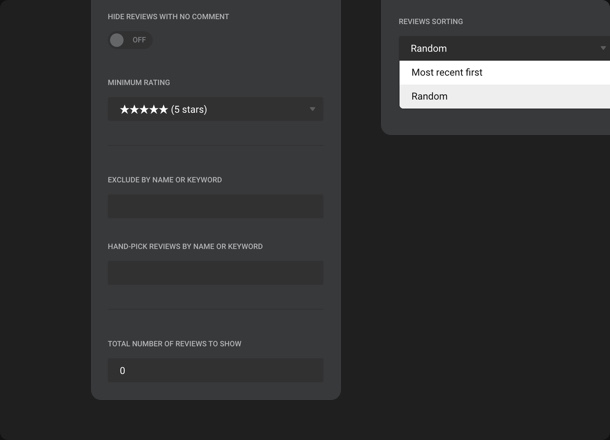Click into the Hand-Pick Reviews keyword field
This screenshot has width=610, height=440.
point(215,273)
